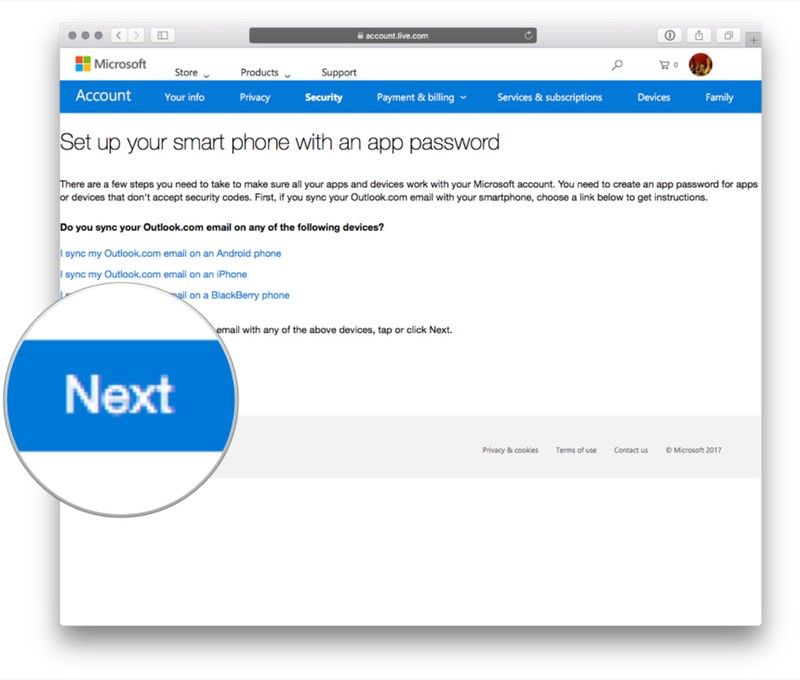Open a new tab with plus button
Screen dimensions: 800x680
pyautogui.click(x=753, y=39)
